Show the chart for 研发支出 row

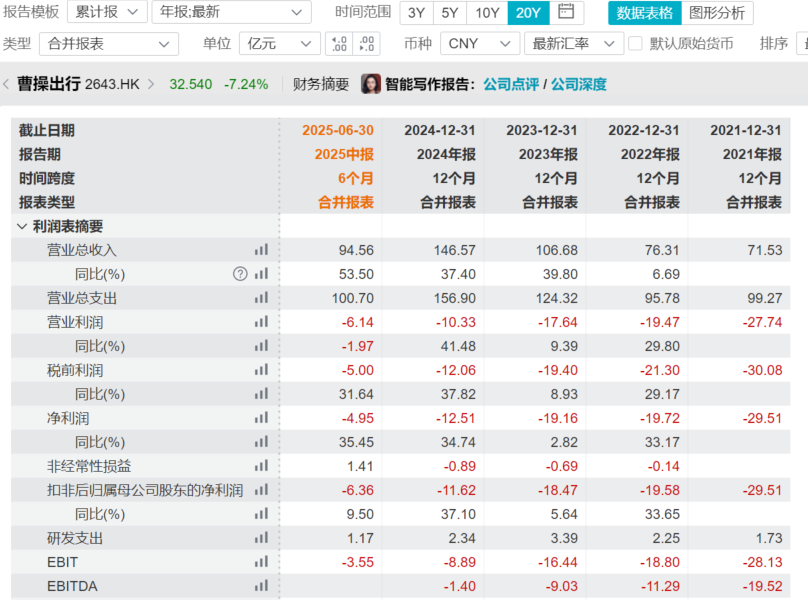tap(261, 538)
